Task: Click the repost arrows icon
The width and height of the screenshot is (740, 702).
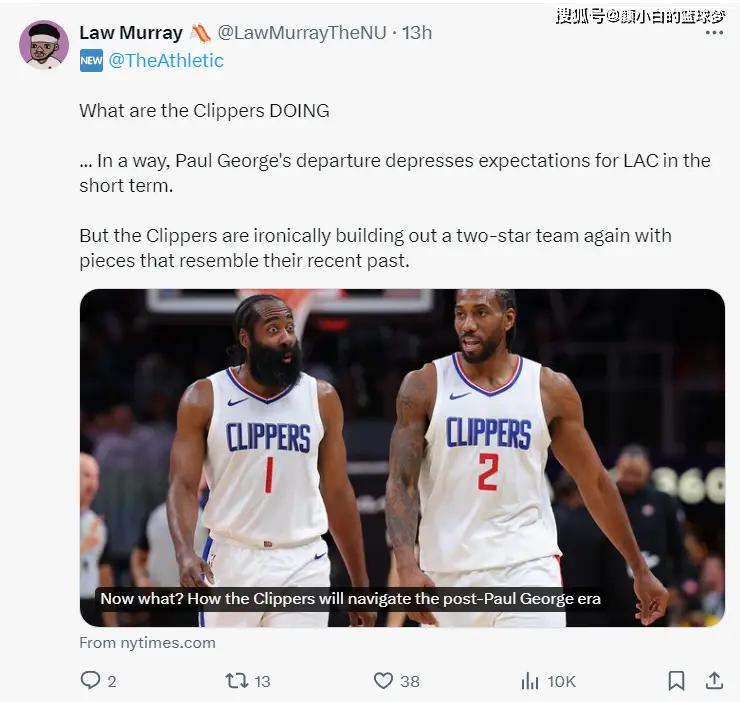Action: pyautogui.click(x=236, y=680)
